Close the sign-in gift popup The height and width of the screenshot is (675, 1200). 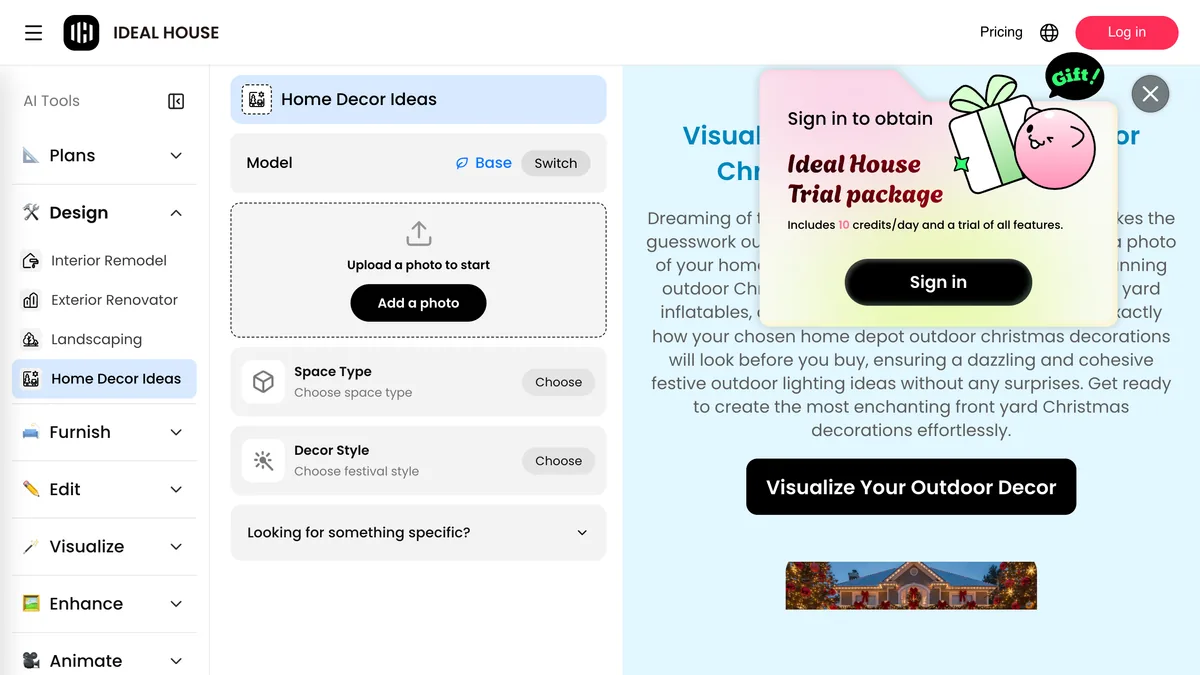[1150, 94]
